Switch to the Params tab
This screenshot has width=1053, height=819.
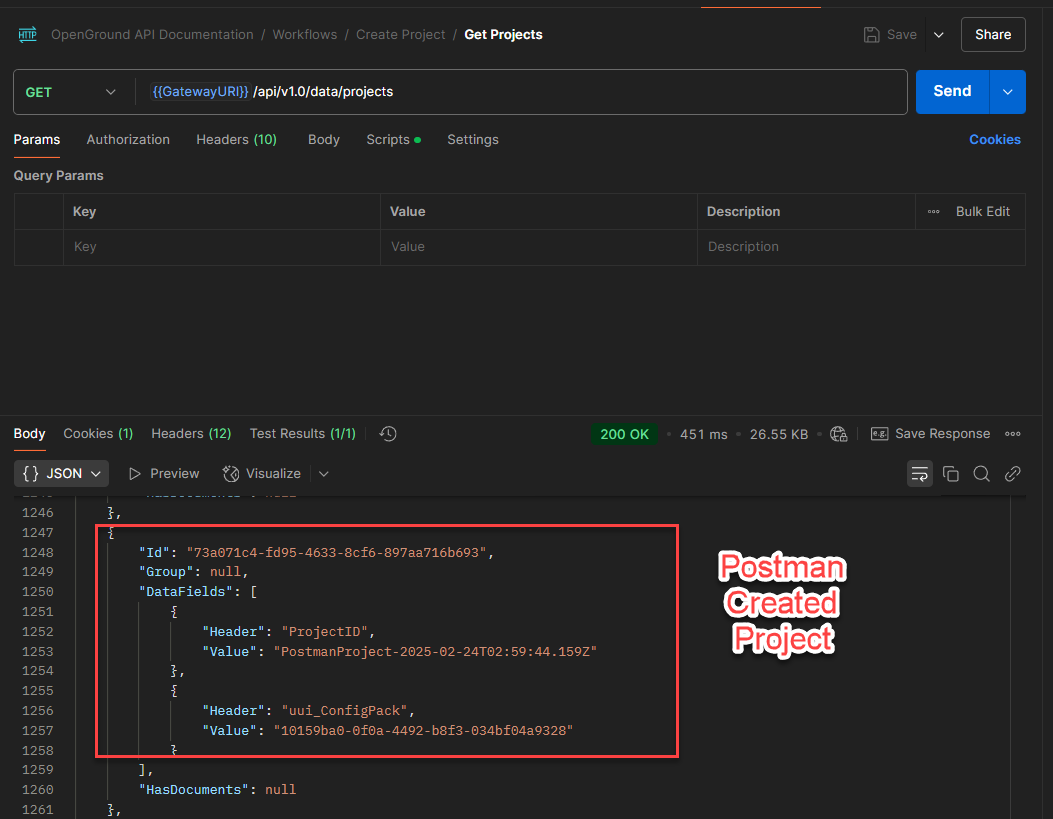point(37,140)
